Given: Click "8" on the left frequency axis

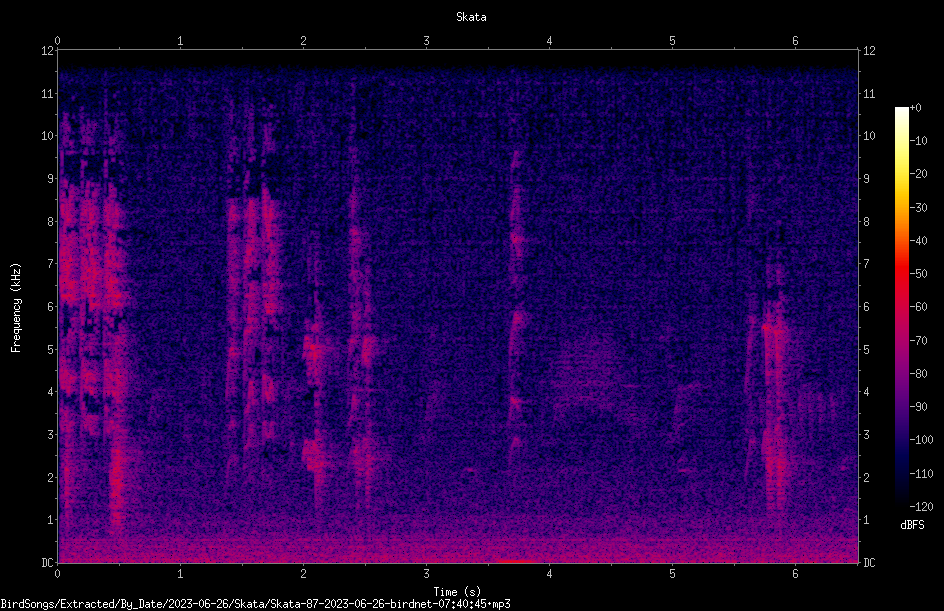Looking at the screenshot, I should coord(51,222).
